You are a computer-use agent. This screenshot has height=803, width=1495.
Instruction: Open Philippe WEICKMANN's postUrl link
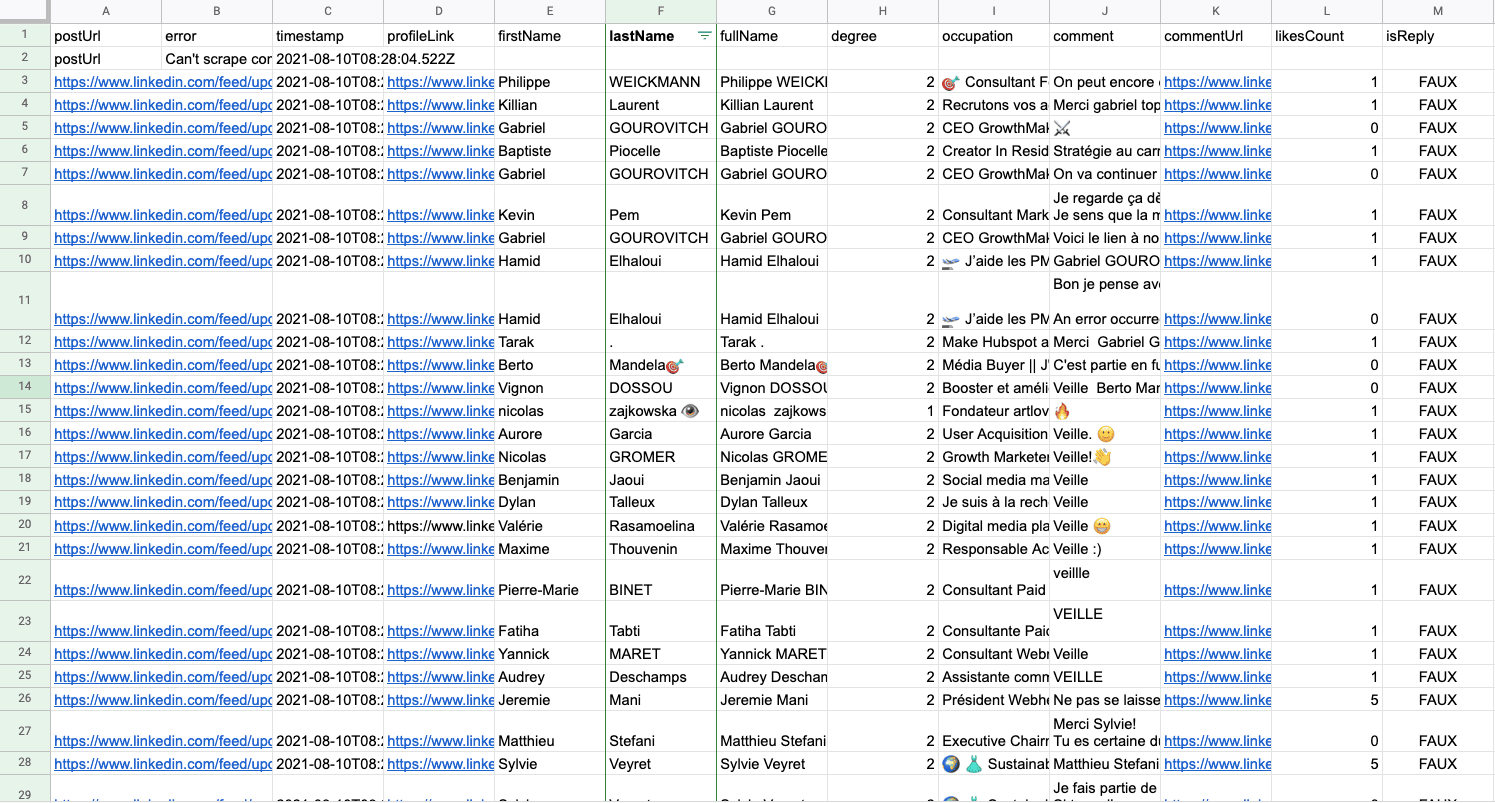coord(163,82)
